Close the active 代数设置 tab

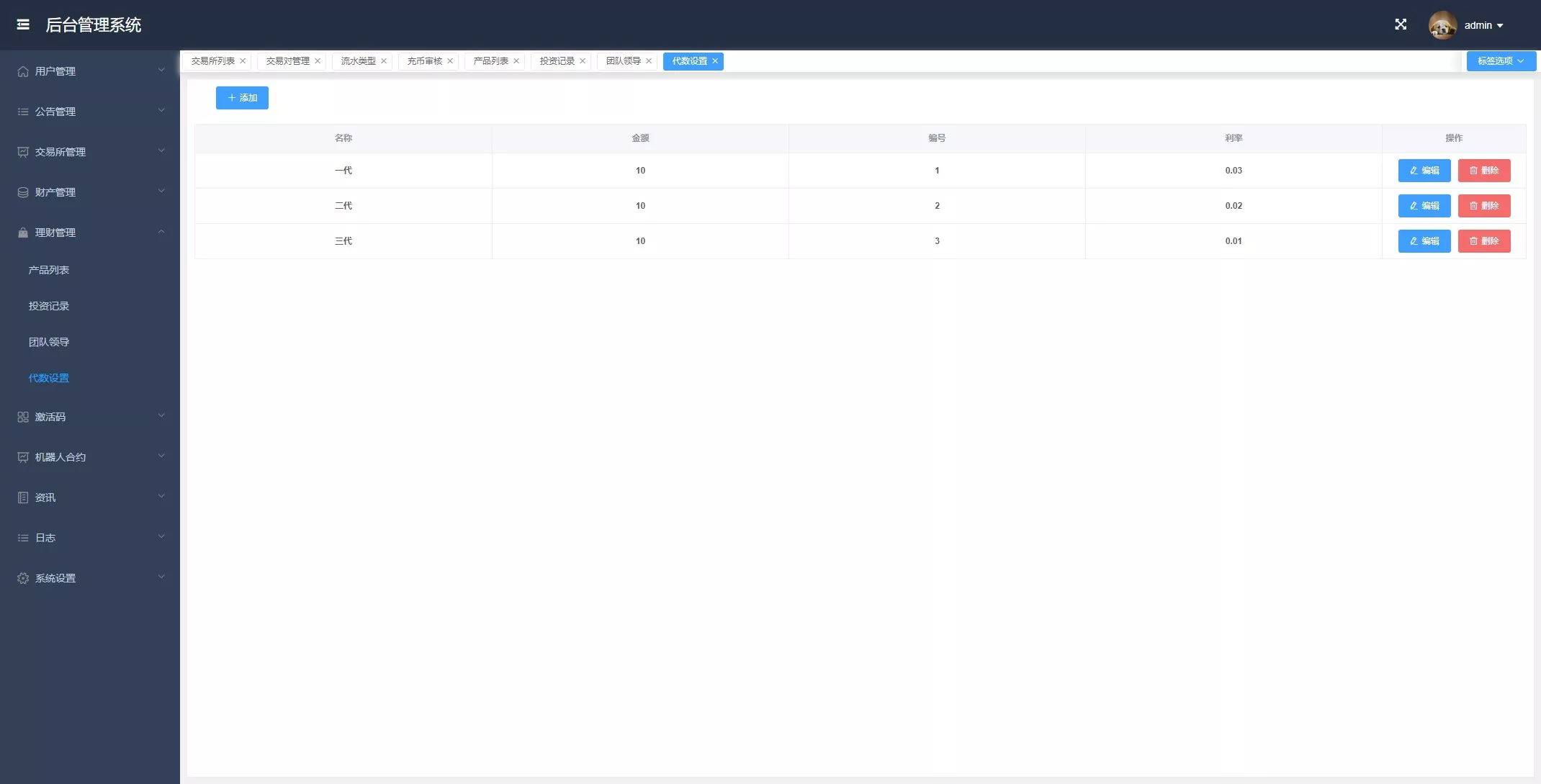(715, 61)
